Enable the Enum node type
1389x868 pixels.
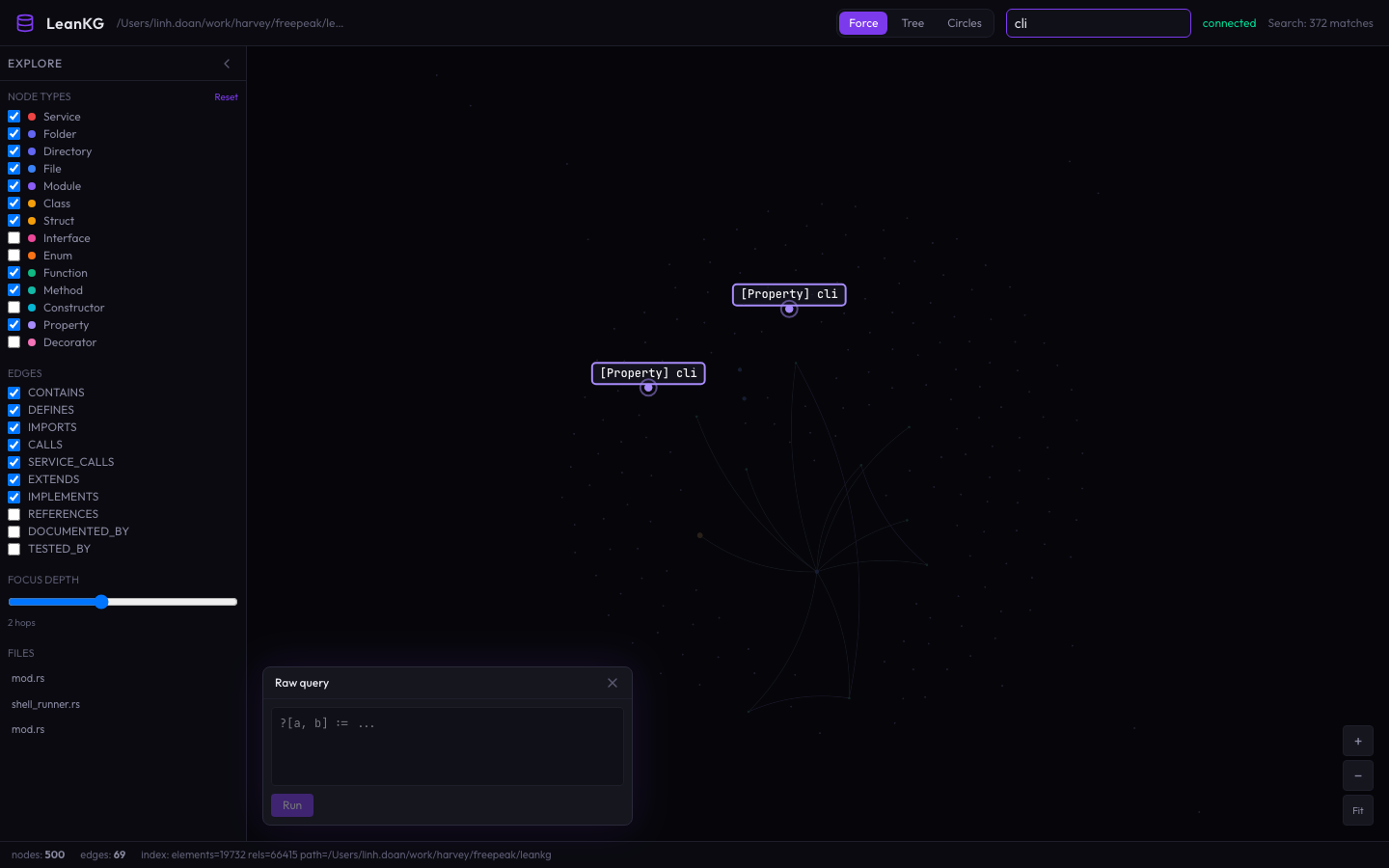coord(14,256)
